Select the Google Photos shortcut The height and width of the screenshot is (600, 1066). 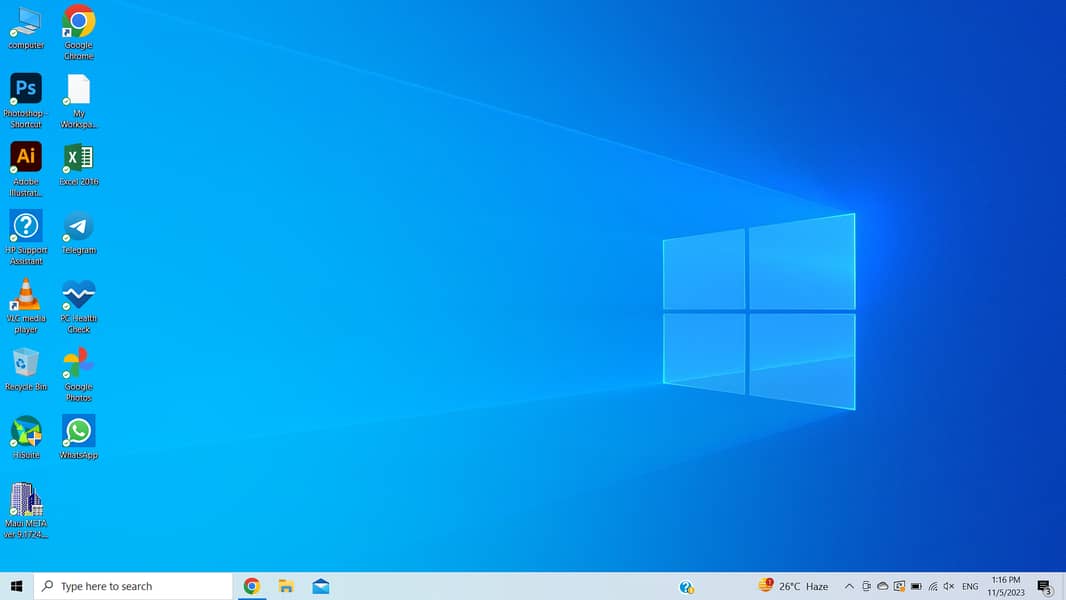coord(78,364)
